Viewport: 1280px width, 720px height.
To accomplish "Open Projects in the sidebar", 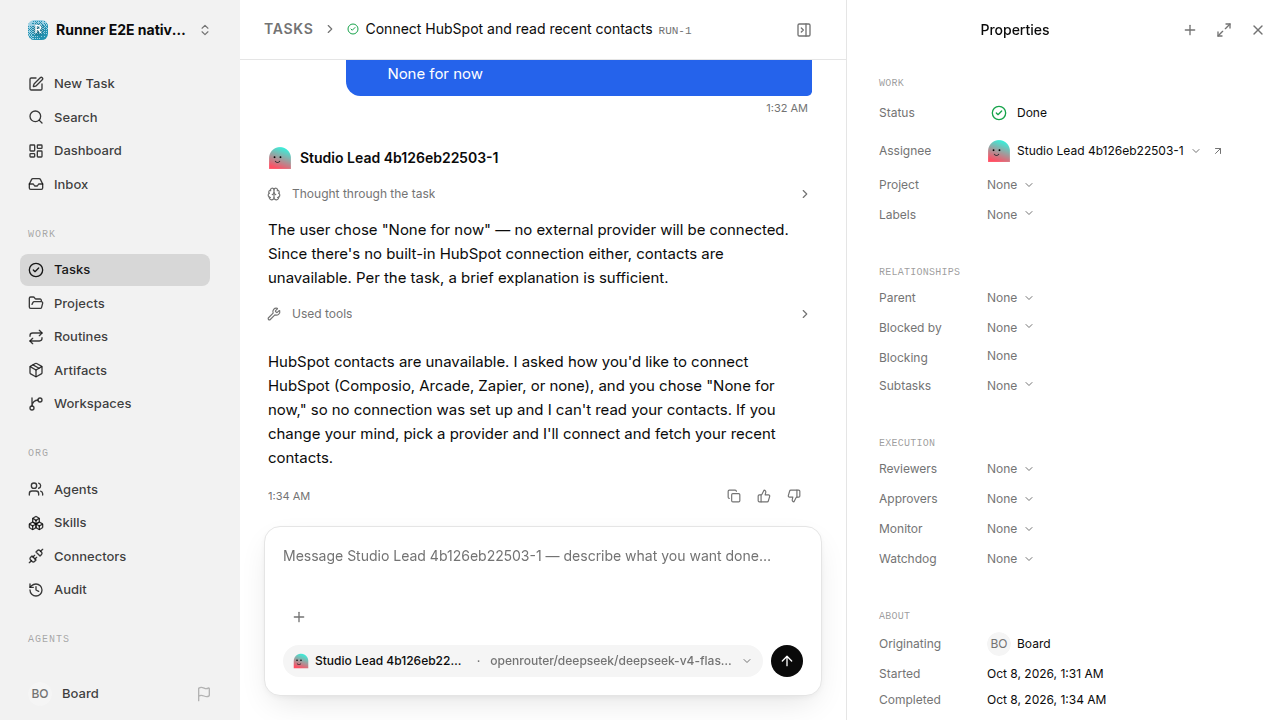I will click(x=115, y=303).
